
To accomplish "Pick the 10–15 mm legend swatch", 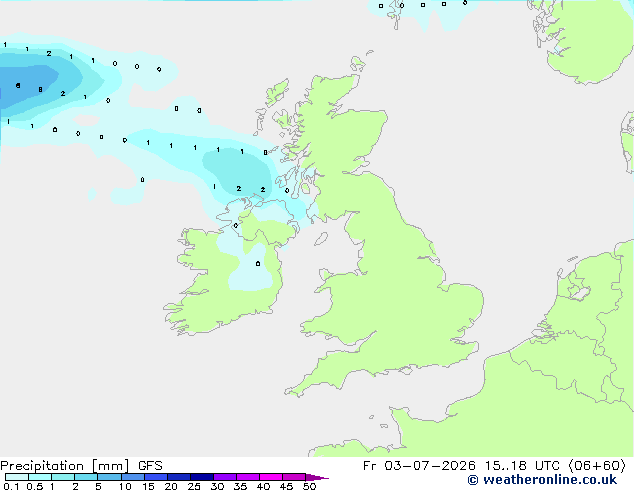I will click(133, 477).
